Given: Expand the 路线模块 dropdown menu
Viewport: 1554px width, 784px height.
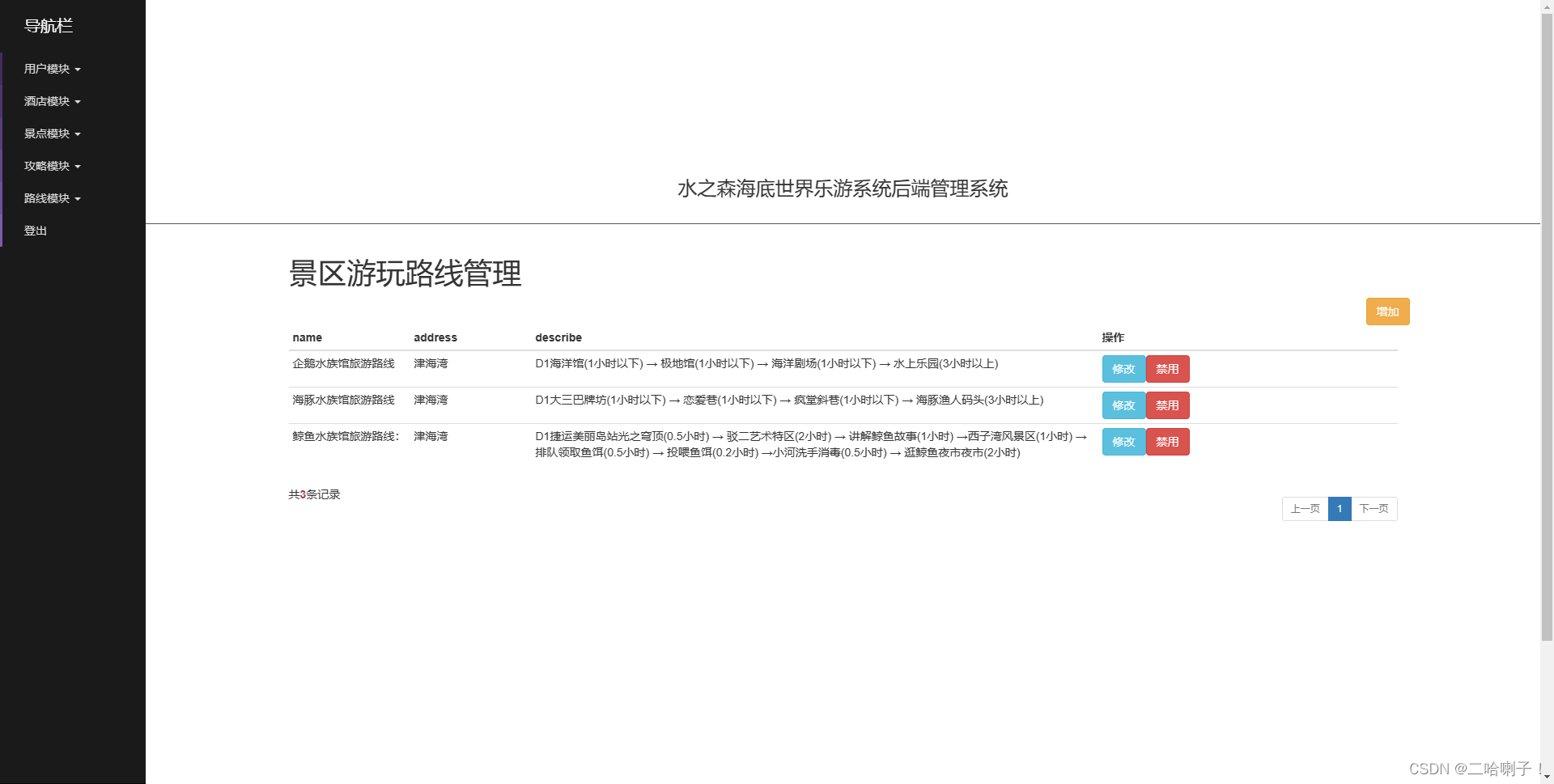Looking at the screenshot, I should pos(53,198).
